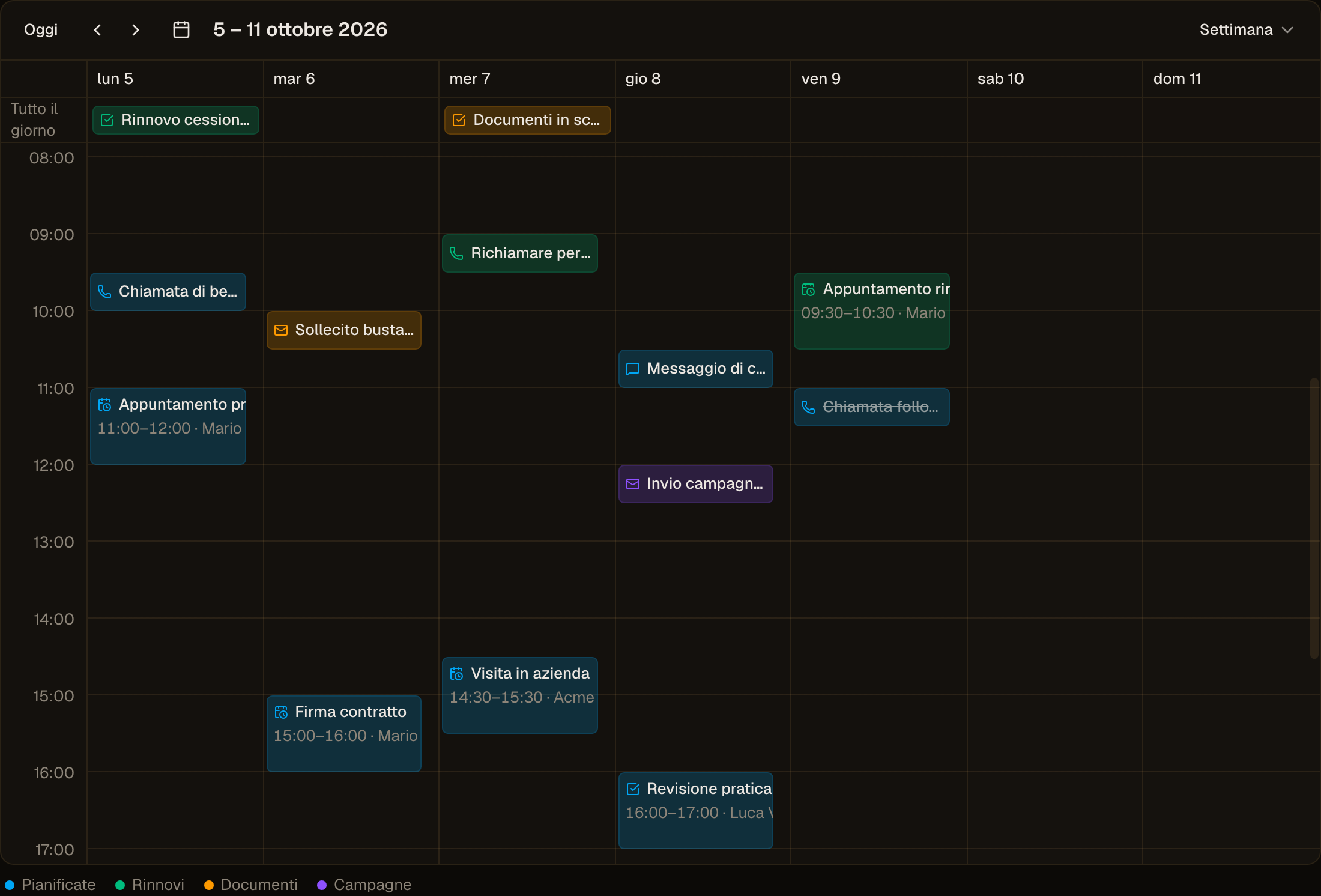Open the Rinnovo cession all-day event
Viewport: 1321px width, 896px height.
[x=176, y=120]
